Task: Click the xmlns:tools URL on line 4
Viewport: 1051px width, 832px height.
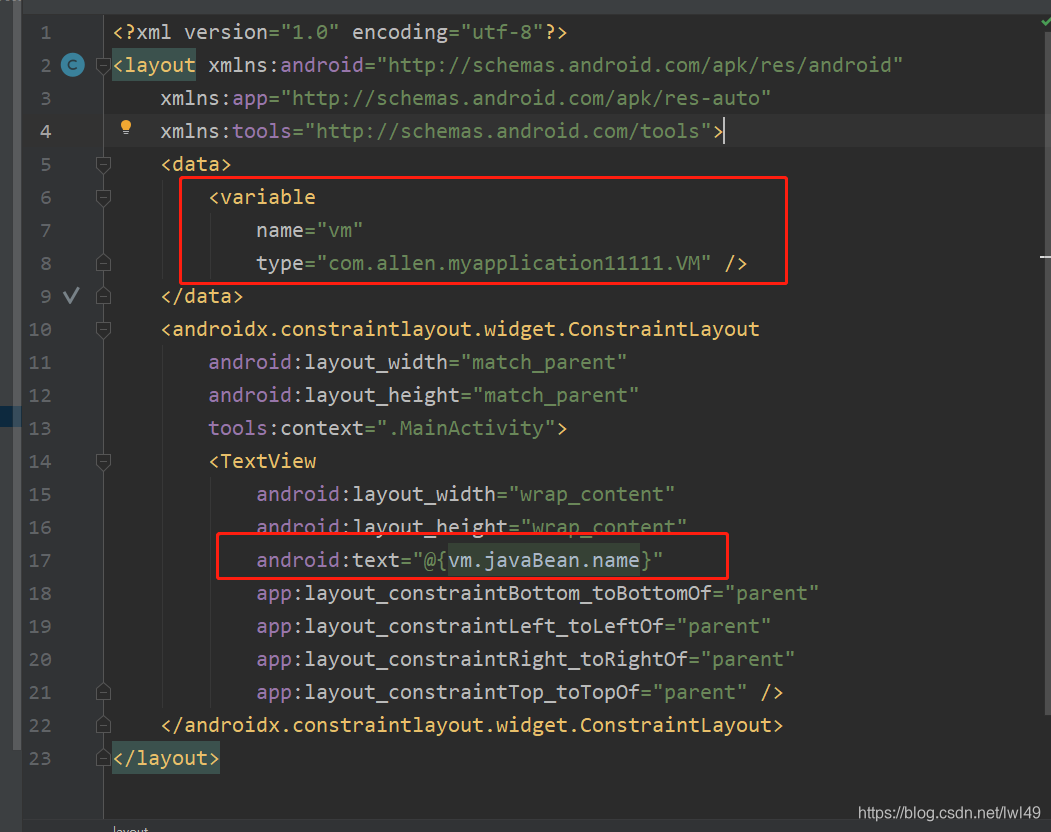Action: point(508,131)
